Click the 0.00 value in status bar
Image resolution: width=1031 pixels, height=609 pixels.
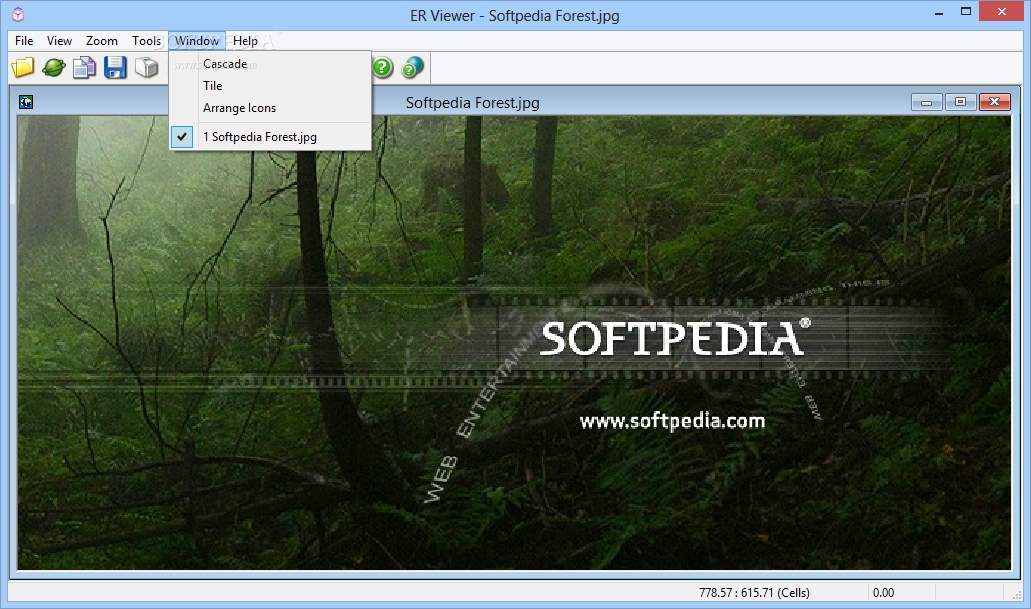click(x=883, y=593)
